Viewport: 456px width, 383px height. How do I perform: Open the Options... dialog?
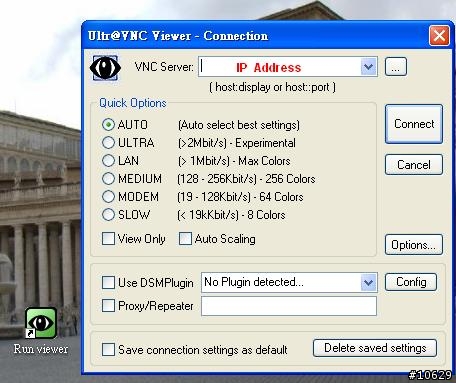tap(414, 245)
